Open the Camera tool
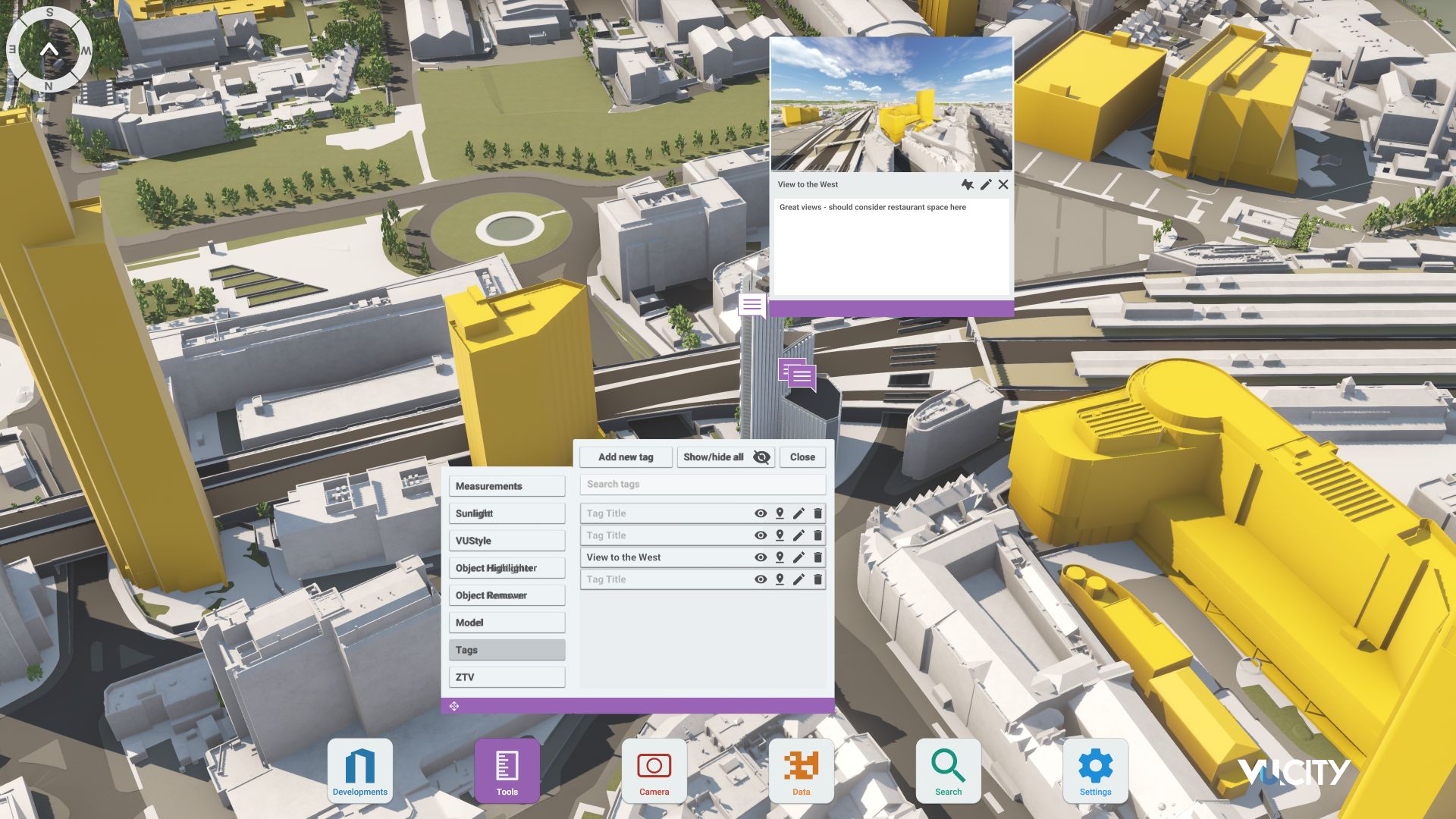The height and width of the screenshot is (819, 1456). [x=654, y=770]
